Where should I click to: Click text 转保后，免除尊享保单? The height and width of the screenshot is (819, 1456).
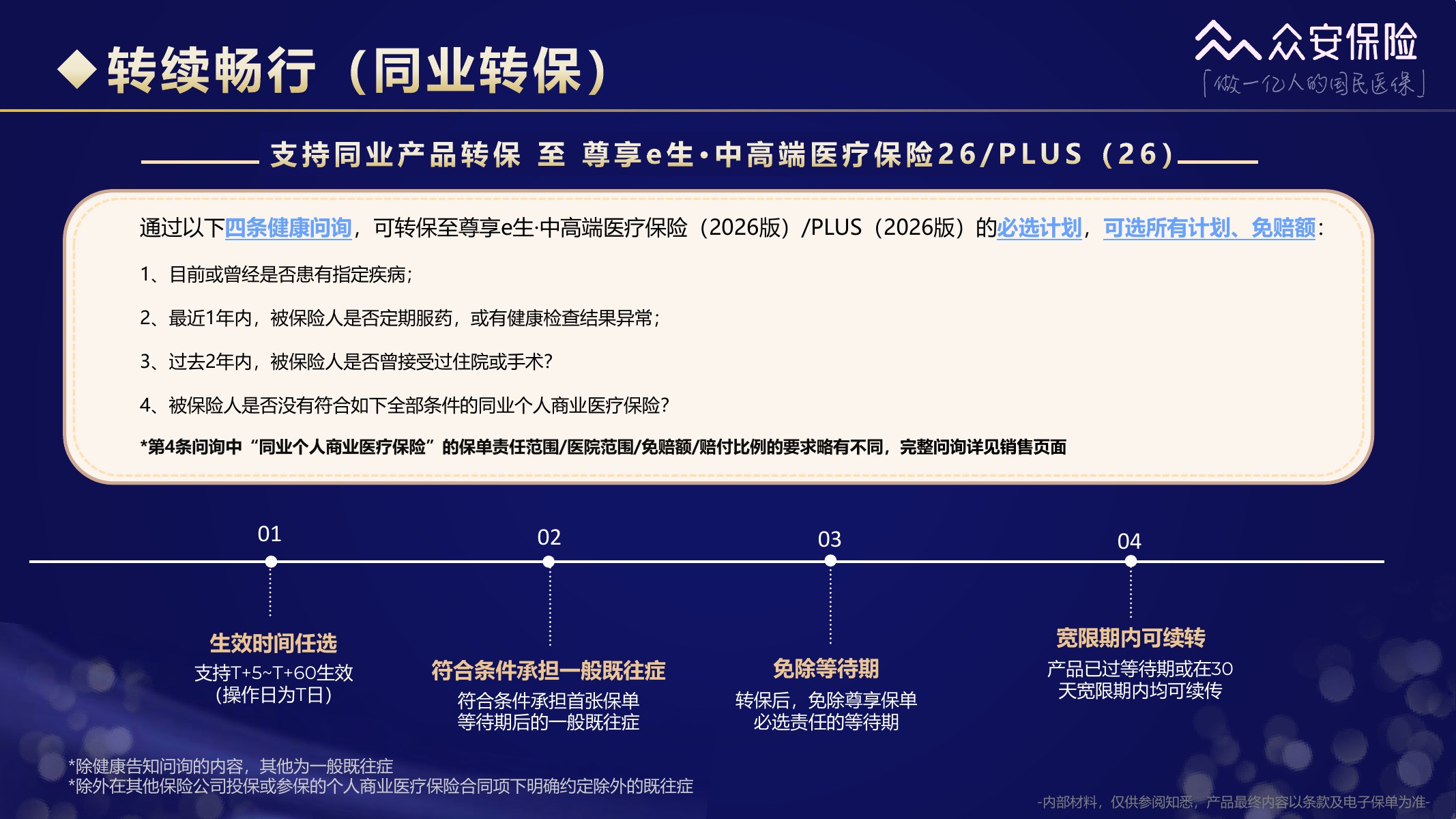pos(826,700)
